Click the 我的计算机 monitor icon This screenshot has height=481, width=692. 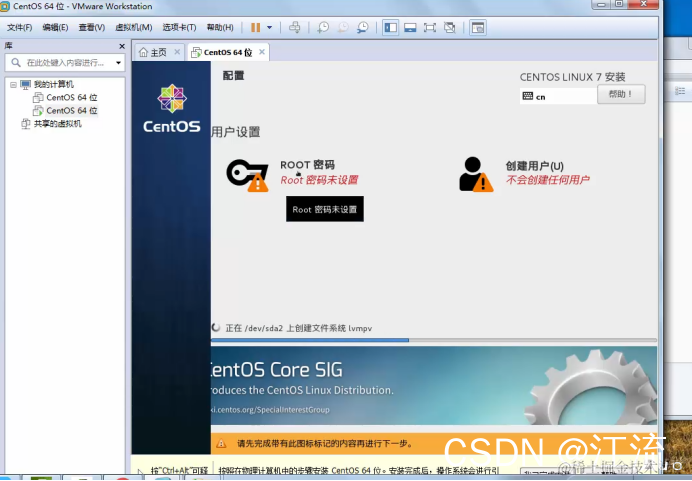(26, 84)
